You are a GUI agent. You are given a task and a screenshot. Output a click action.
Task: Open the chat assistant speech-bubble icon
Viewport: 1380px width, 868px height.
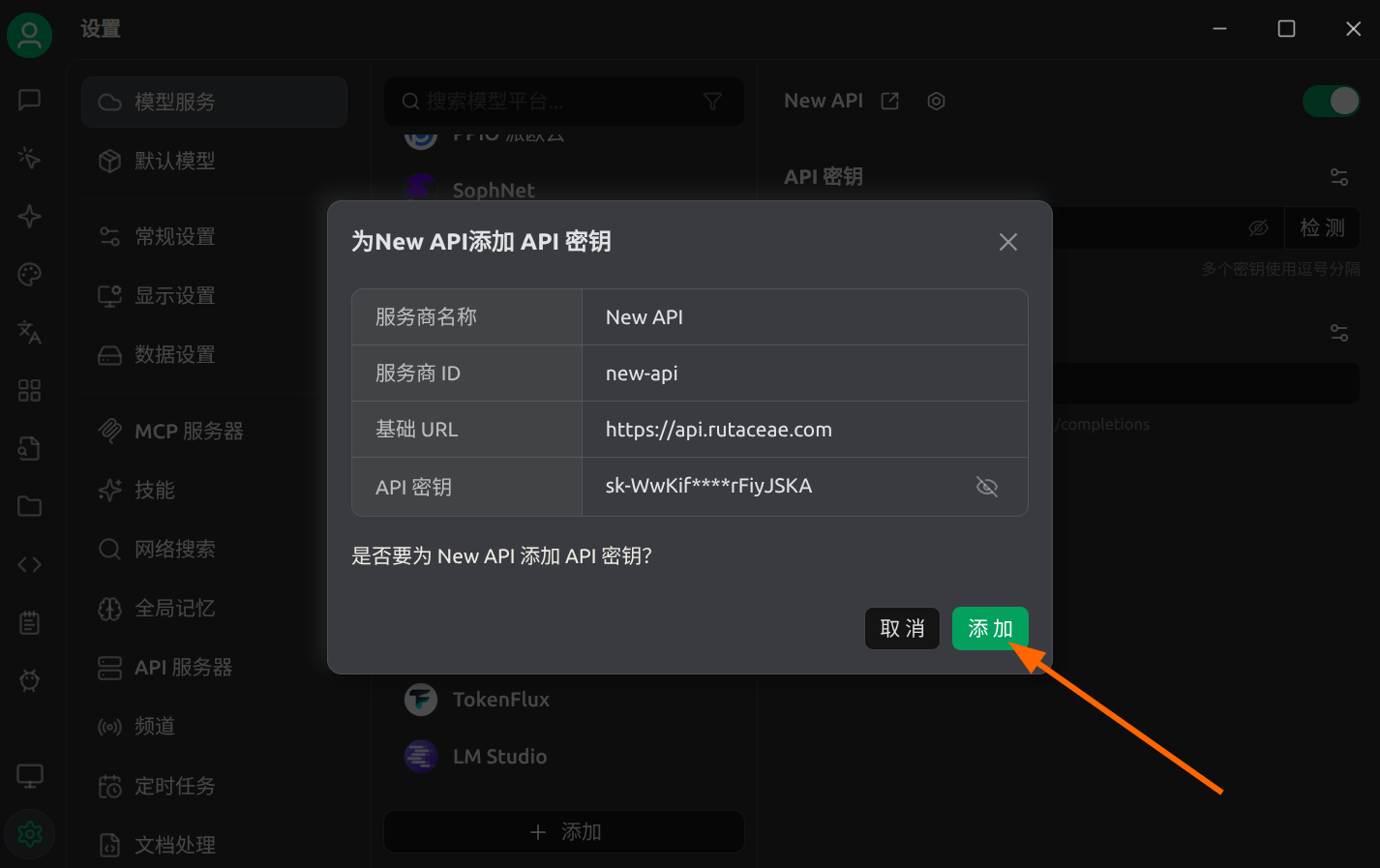coord(29,100)
